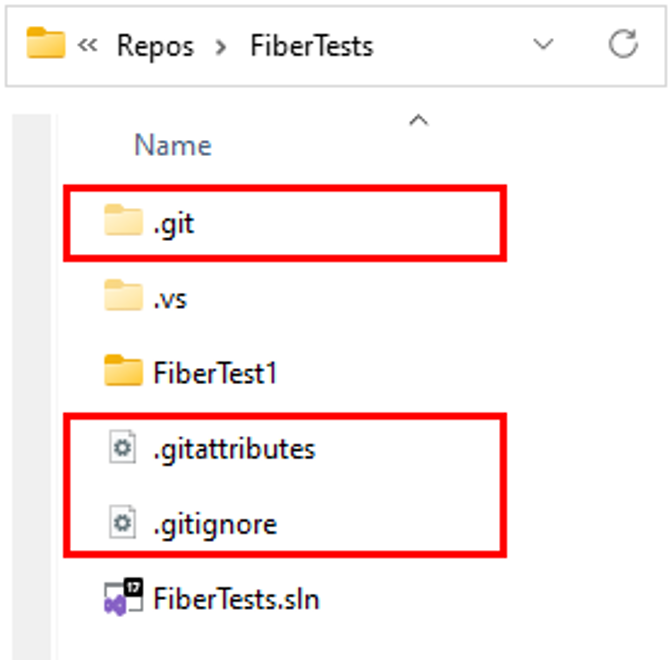Select the .git folder name
672x660 pixels.
(x=174, y=224)
